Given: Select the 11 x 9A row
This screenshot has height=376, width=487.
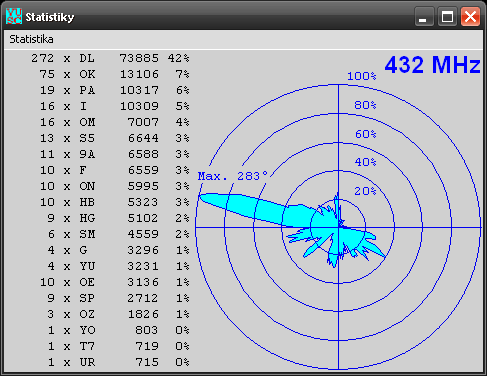Looking at the screenshot, I should (114, 154).
